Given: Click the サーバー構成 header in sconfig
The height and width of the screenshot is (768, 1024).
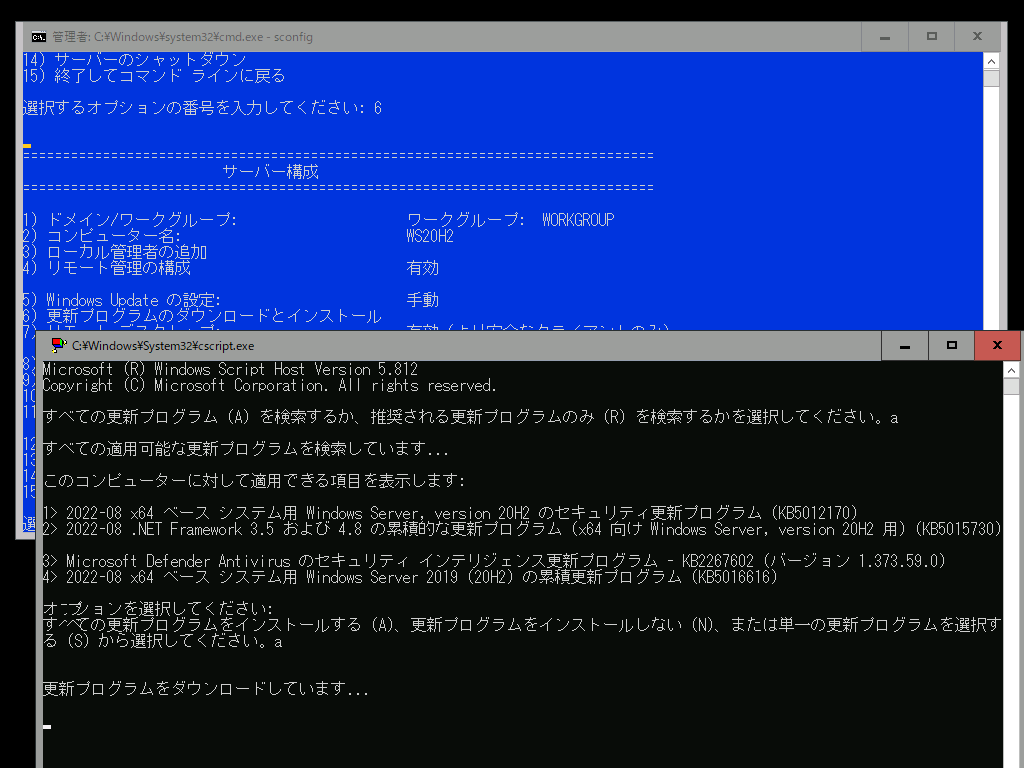Looking at the screenshot, I should coord(270,172).
